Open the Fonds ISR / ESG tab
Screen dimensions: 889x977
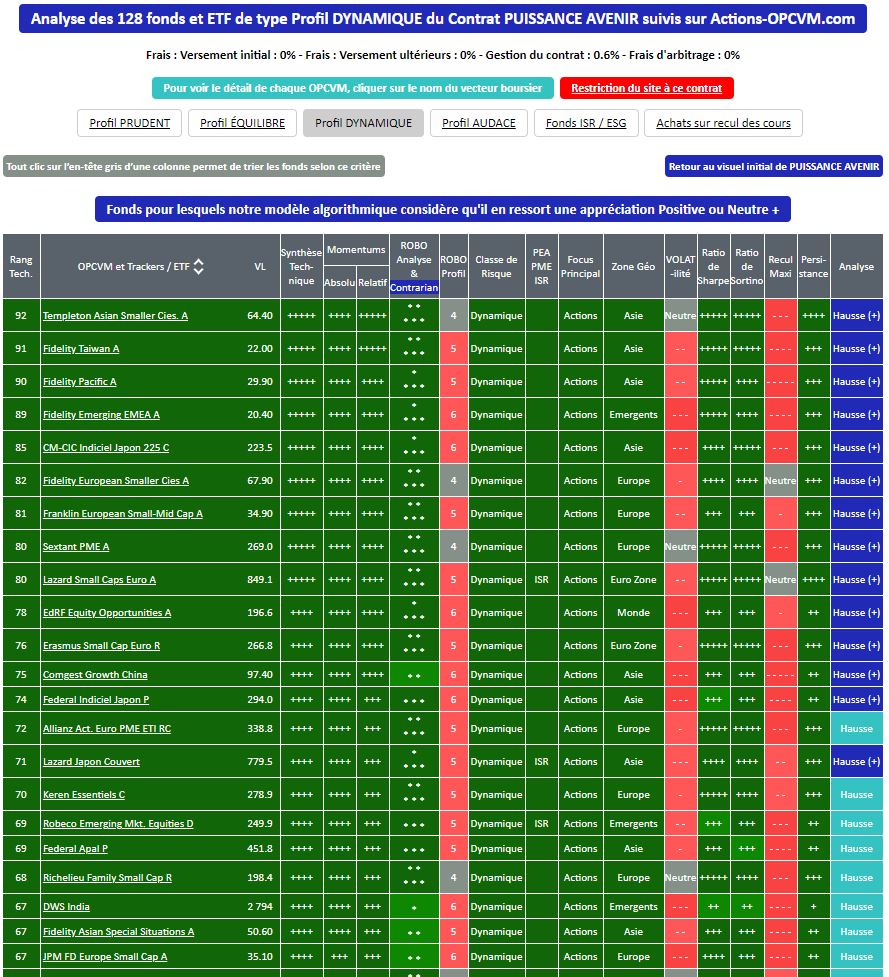click(586, 123)
